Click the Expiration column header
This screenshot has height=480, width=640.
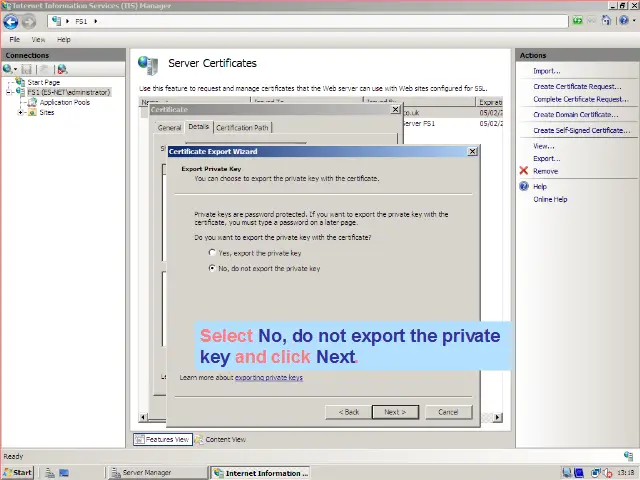pyautogui.click(x=489, y=102)
